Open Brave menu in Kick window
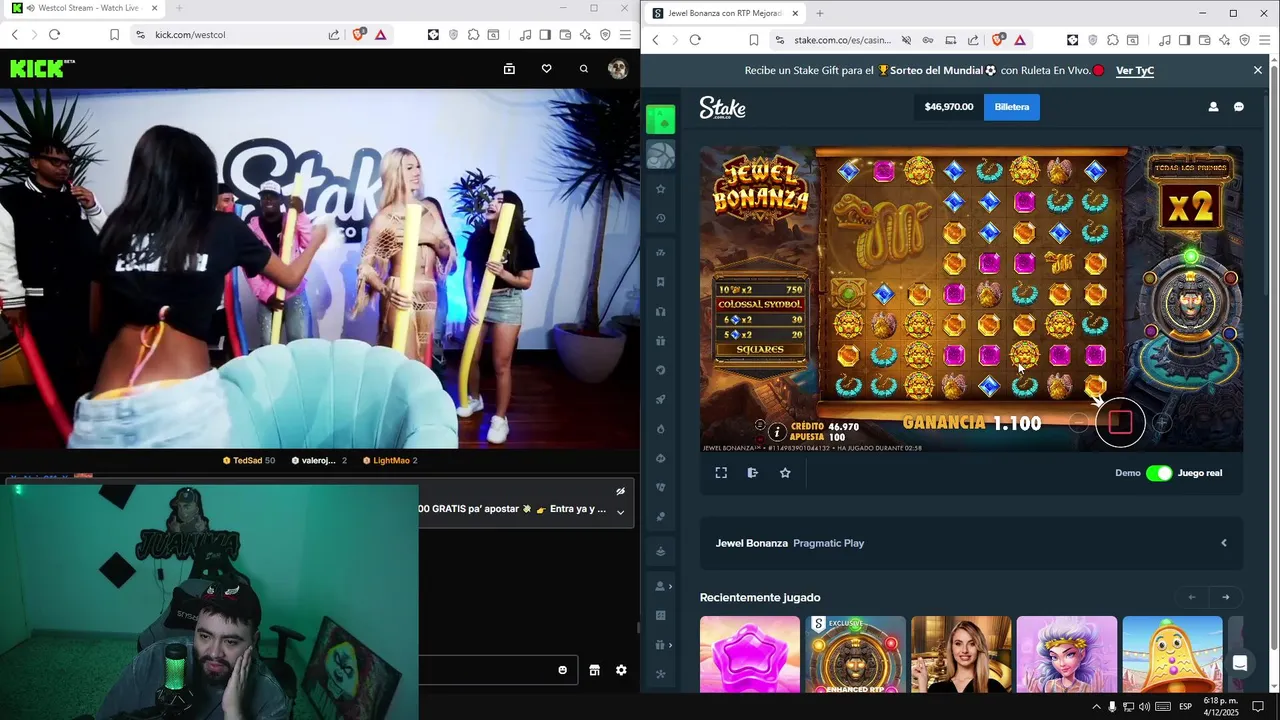Screen dimensions: 1280x720 click(625, 35)
